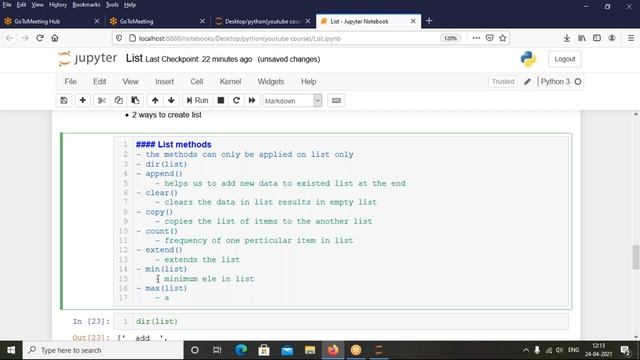Go to the Firefox home page

pos(55,38)
